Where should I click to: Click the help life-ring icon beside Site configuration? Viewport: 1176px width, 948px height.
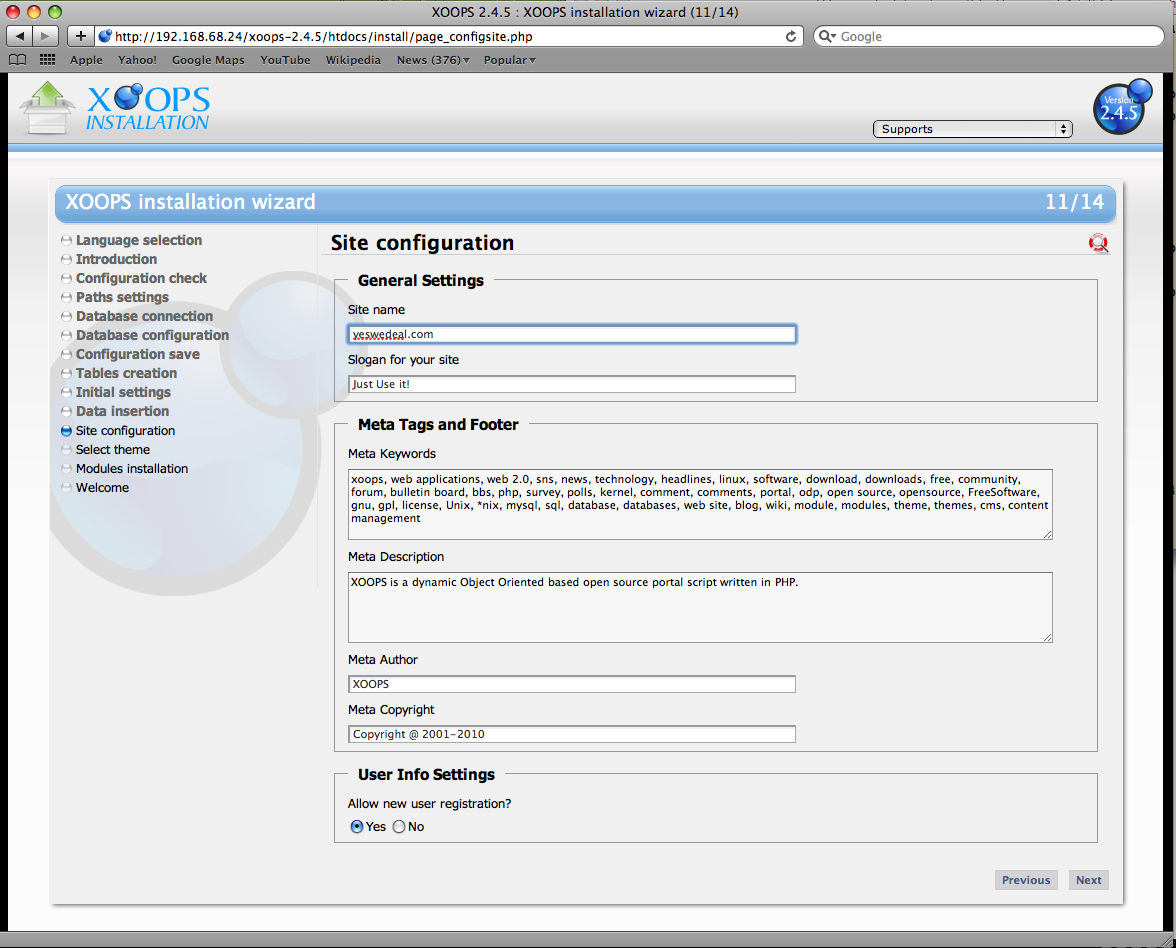(1099, 243)
